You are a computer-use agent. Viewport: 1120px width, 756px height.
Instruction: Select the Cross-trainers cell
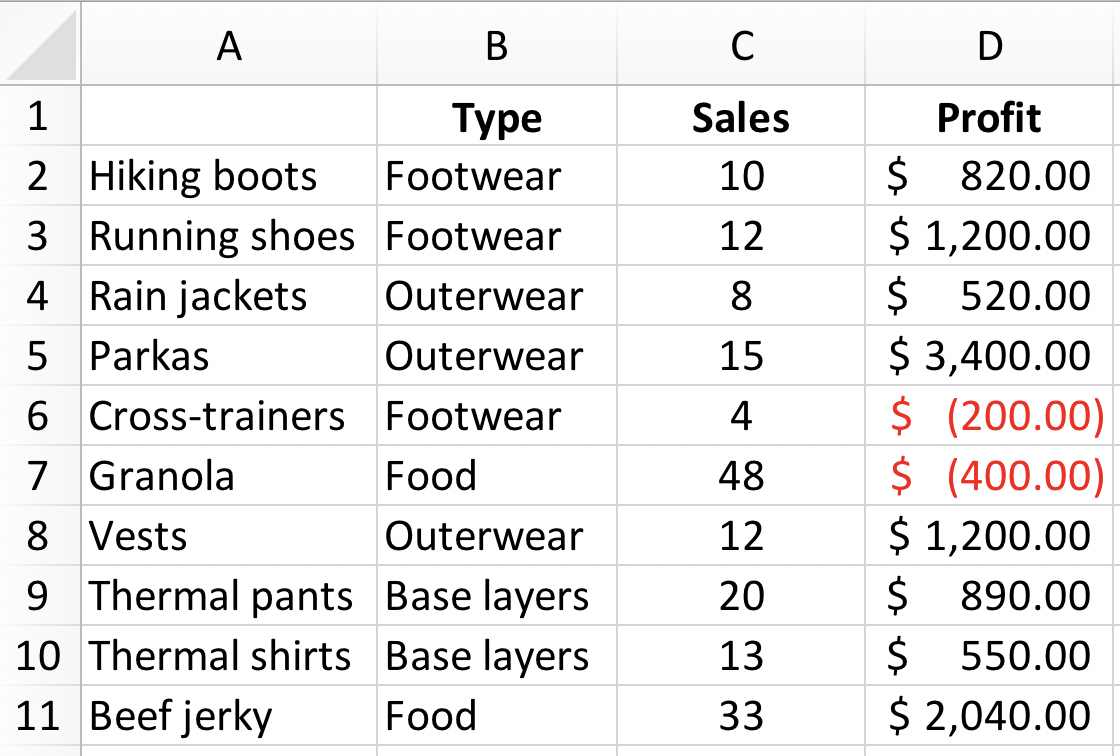[229, 416]
